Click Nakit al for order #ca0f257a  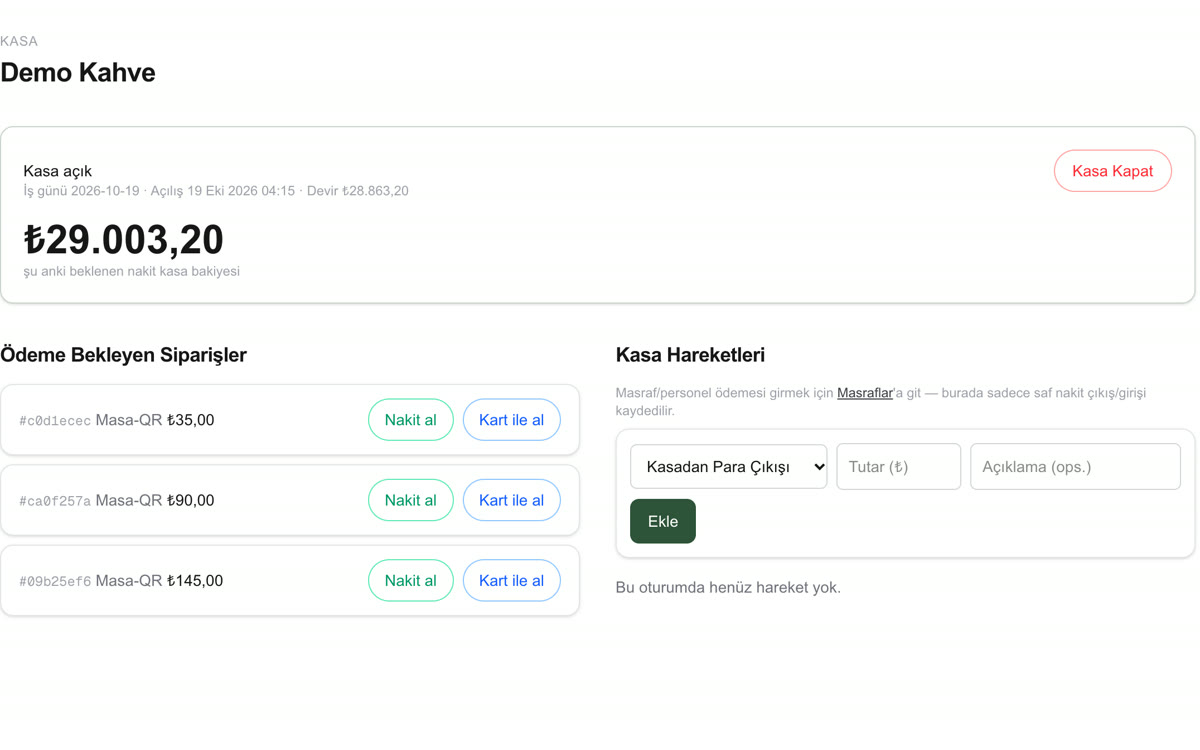410,500
